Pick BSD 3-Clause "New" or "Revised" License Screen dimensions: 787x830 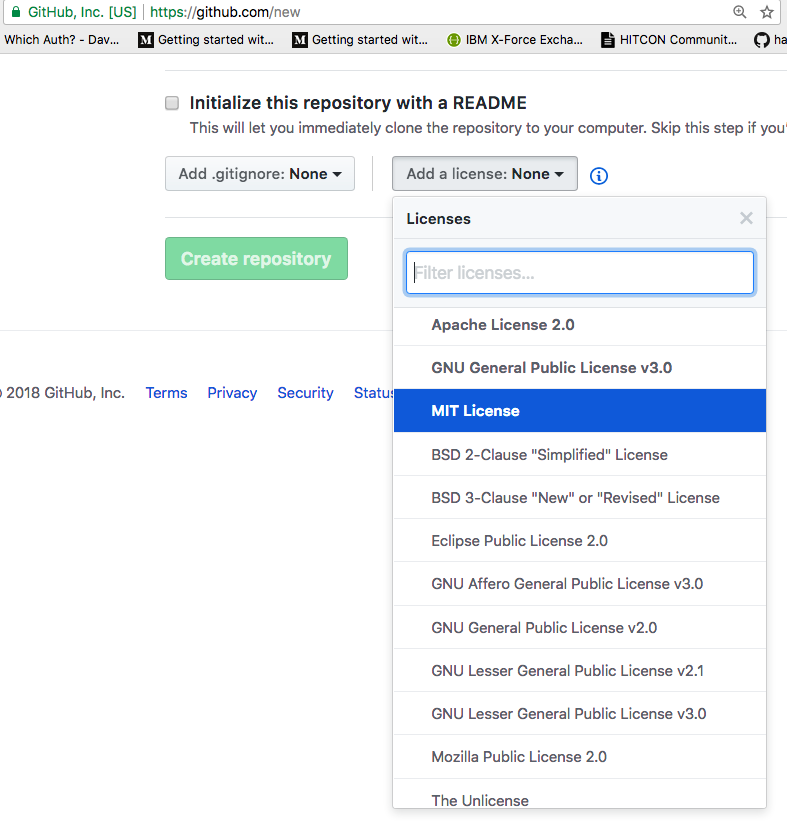580,498
